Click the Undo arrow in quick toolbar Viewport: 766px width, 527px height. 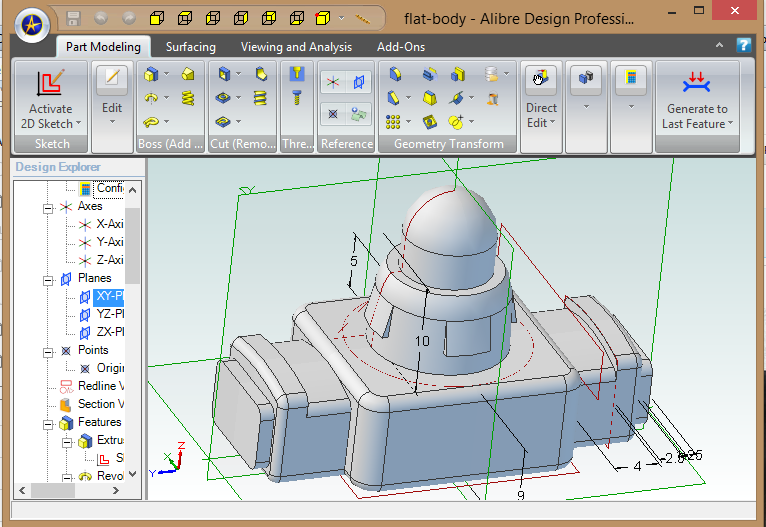pyautogui.click(x=101, y=19)
